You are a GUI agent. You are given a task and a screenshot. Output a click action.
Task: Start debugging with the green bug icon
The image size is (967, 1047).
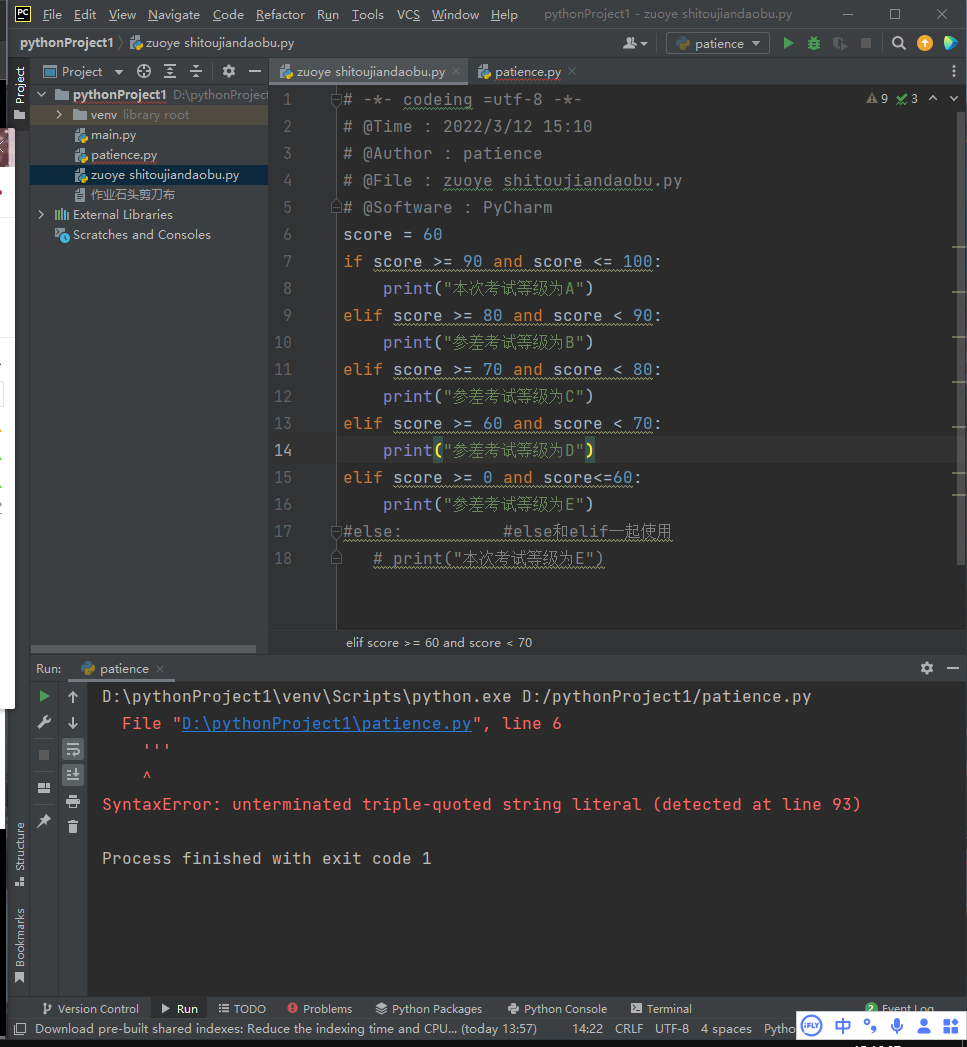(814, 43)
